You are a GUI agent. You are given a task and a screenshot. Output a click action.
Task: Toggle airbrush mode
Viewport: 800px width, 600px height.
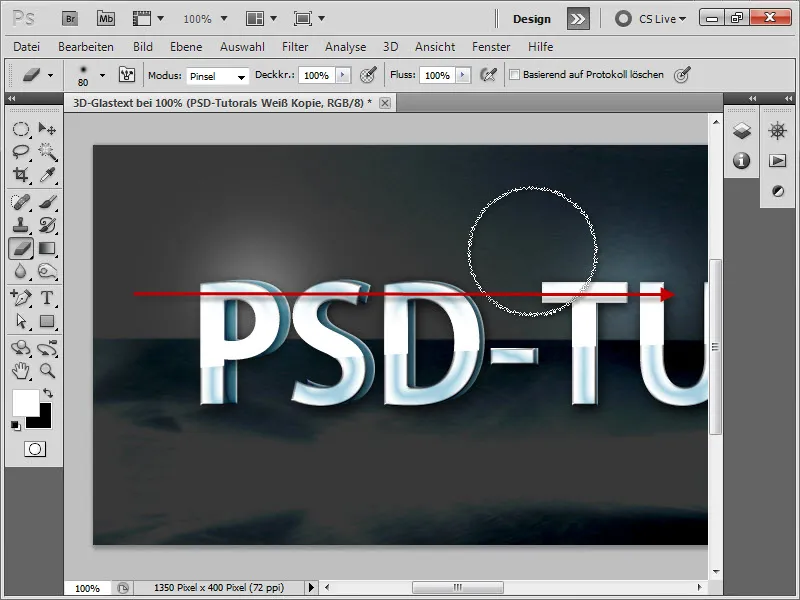click(488, 75)
